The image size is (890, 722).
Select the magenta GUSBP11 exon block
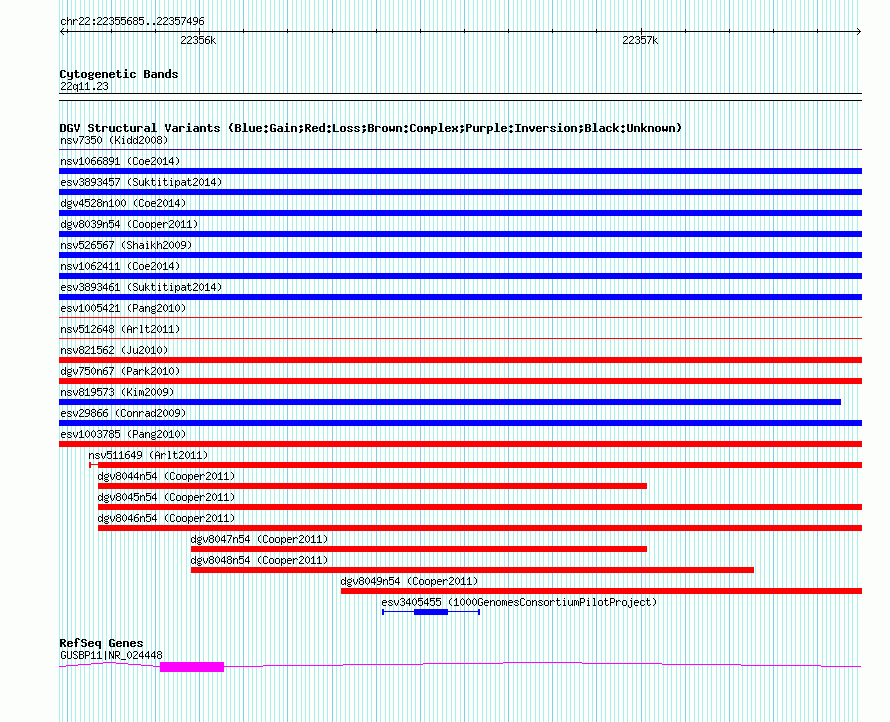192,667
